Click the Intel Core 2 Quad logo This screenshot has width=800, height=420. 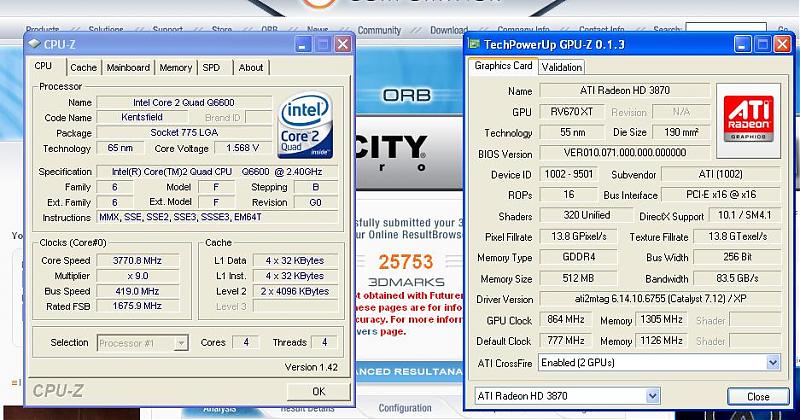[305, 125]
